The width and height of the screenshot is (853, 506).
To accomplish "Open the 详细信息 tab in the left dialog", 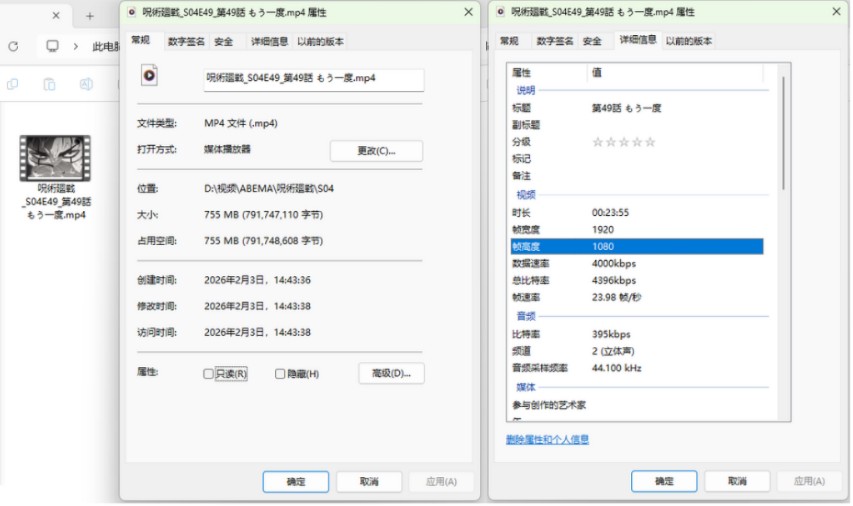I will click(x=269, y=41).
